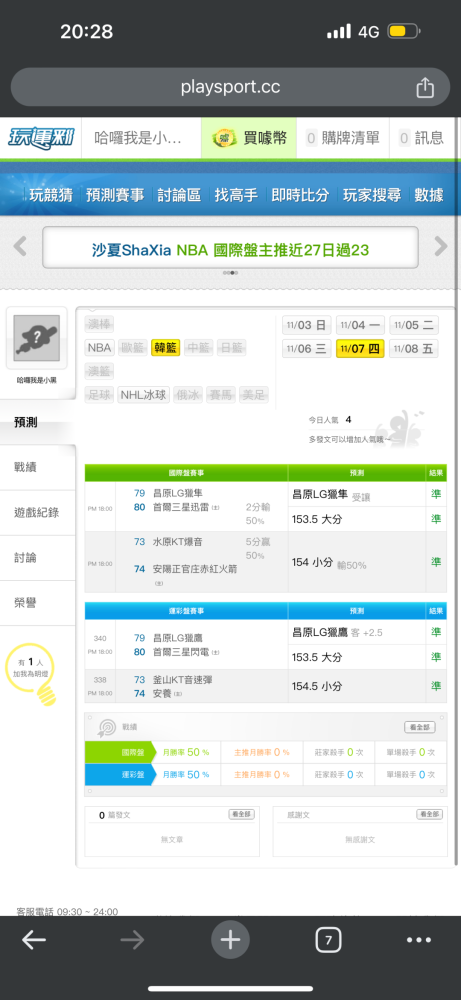This screenshot has height=1000, width=461.
Task: Tap the share icon in address bar
Action: [425, 87]
